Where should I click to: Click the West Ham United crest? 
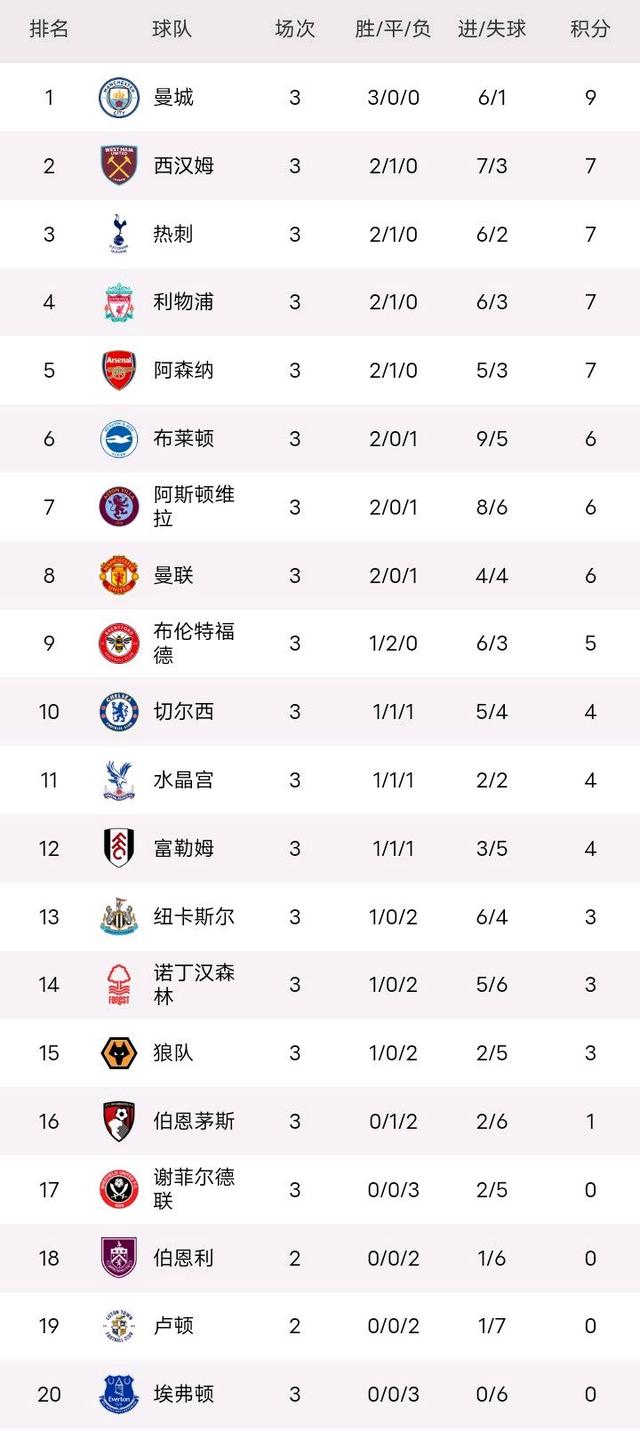coord(119,166)
